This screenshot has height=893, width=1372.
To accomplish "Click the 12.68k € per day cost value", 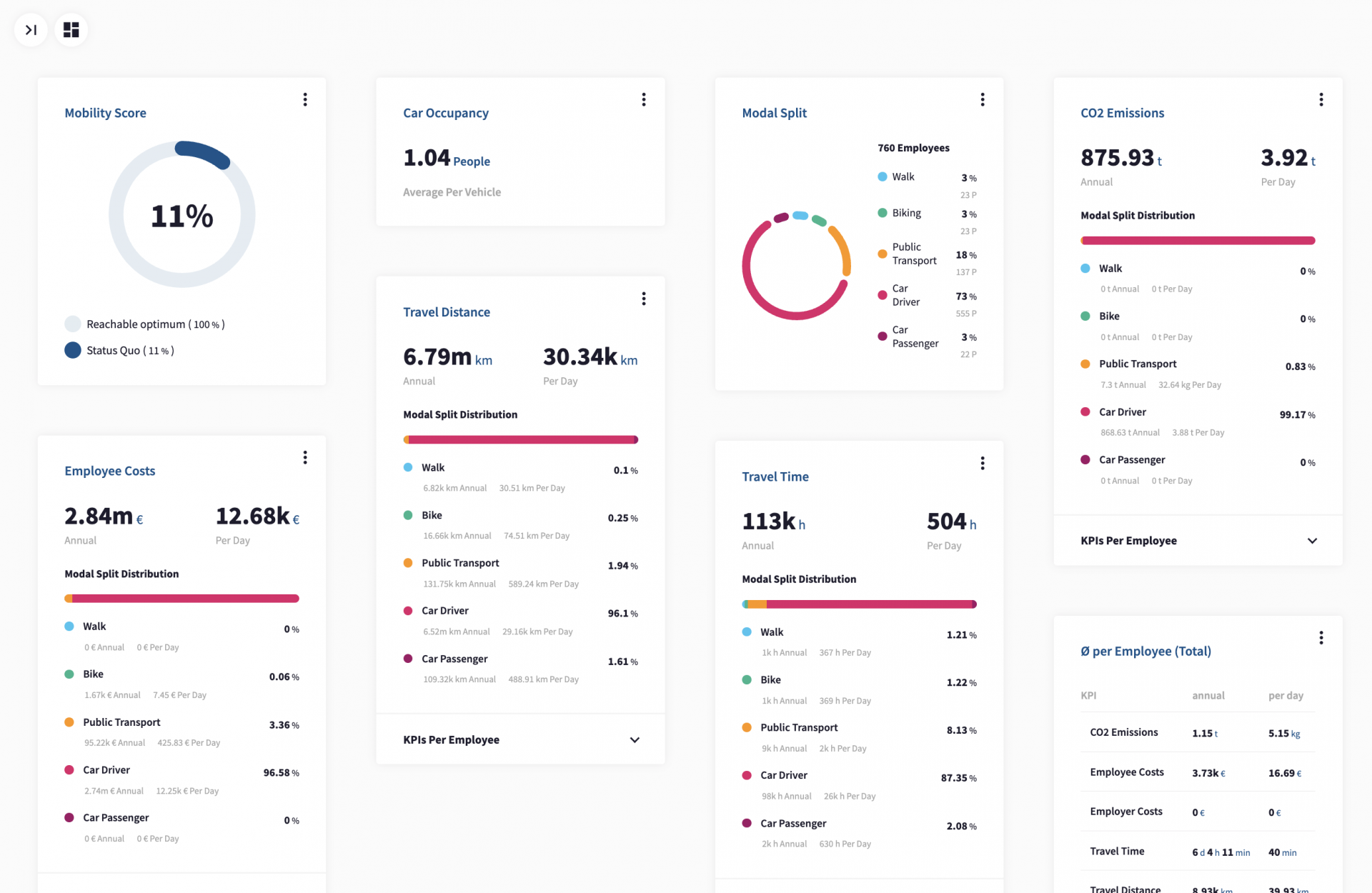I will tap(257, 516).
